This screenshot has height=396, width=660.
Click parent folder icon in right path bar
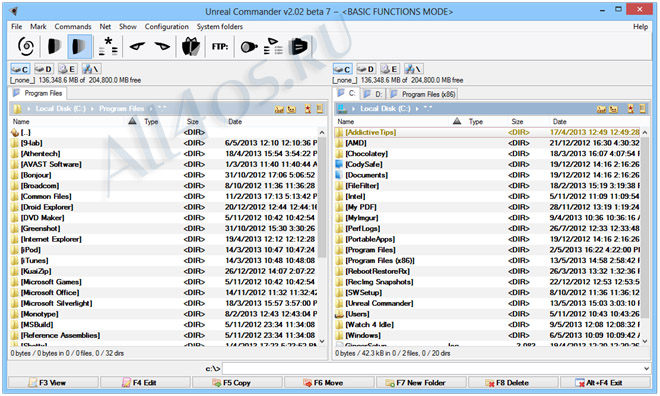click(x=614, y=109)
